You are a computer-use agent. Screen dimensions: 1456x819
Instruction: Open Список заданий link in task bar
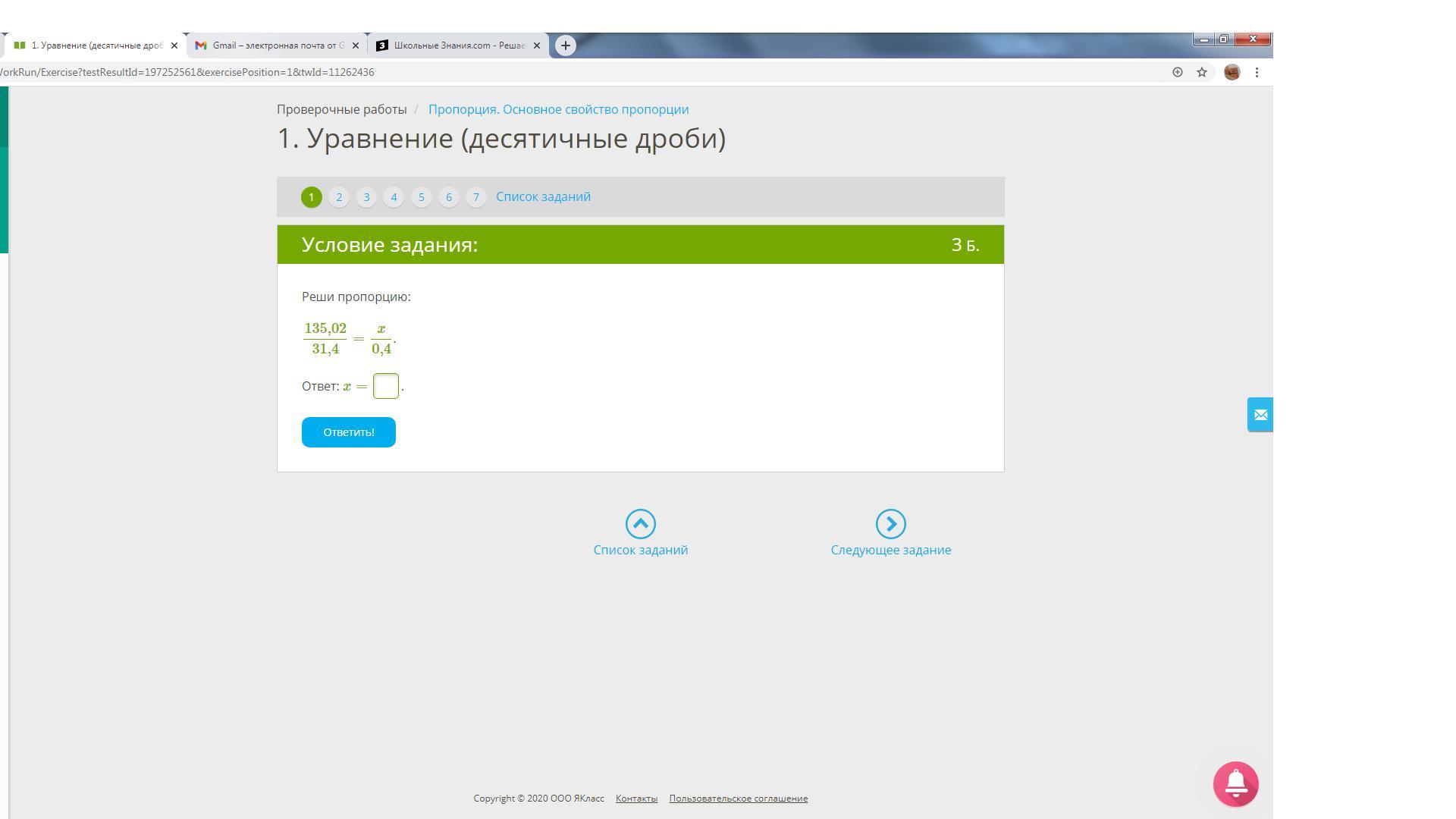tap(543, 197)
